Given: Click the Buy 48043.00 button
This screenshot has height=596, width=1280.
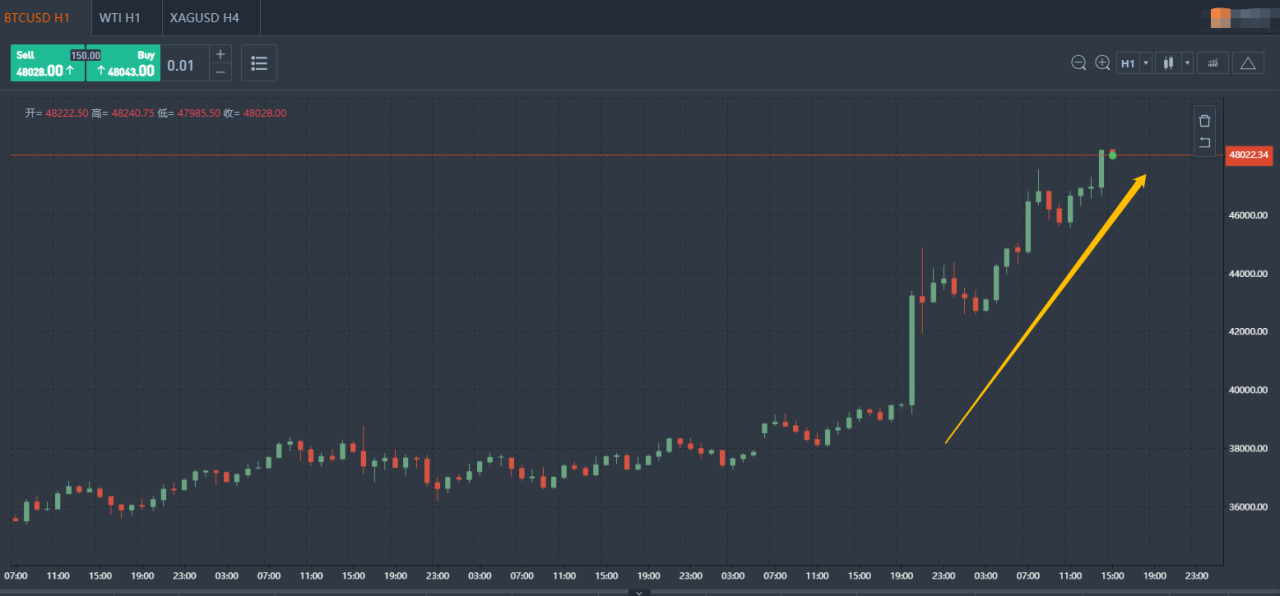Looking at the screenshot, I should (124, 63).
